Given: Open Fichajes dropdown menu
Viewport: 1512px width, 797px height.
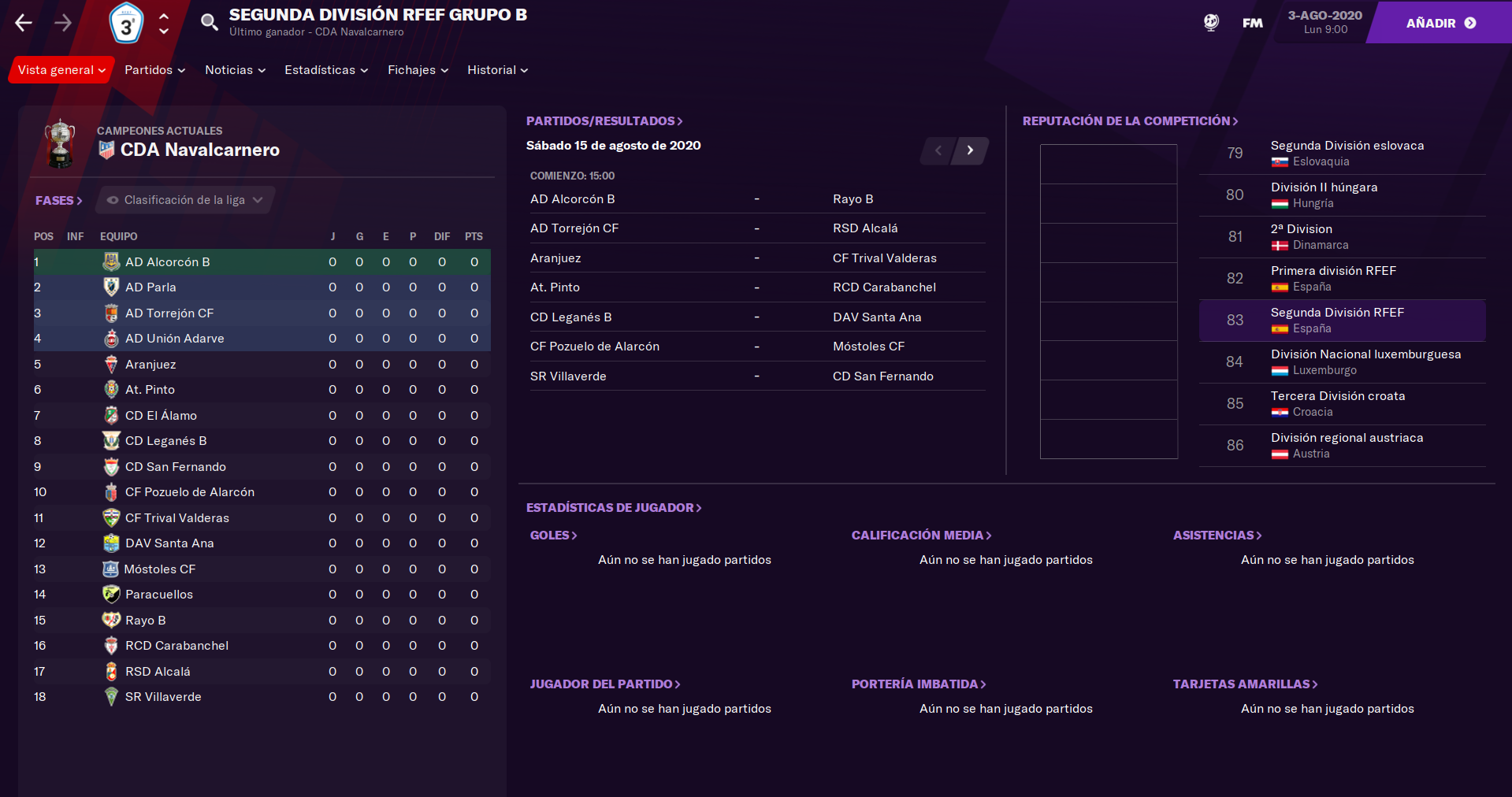Looking at the screenshot, I should click(x=418, y=70).
